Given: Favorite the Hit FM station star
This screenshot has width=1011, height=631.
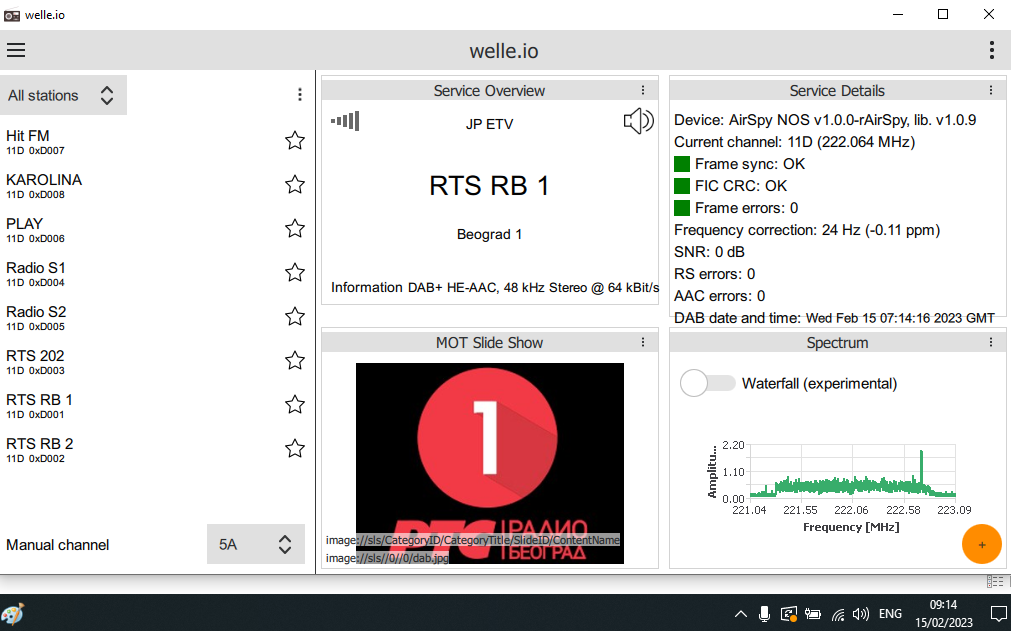Looking at the screenshot, I should [x=295, y=141].
